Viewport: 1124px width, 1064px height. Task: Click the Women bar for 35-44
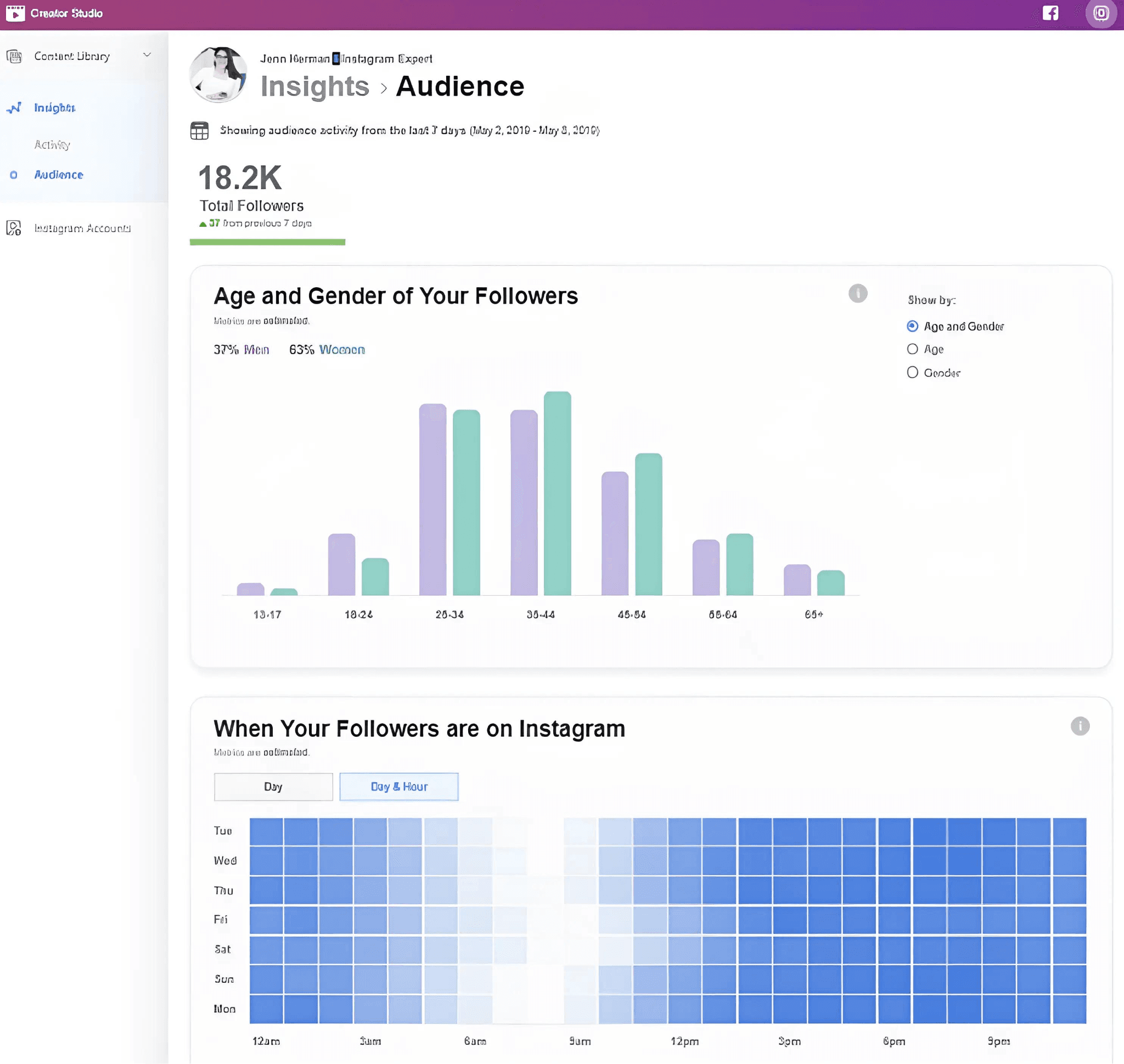[x=557, y=494]
